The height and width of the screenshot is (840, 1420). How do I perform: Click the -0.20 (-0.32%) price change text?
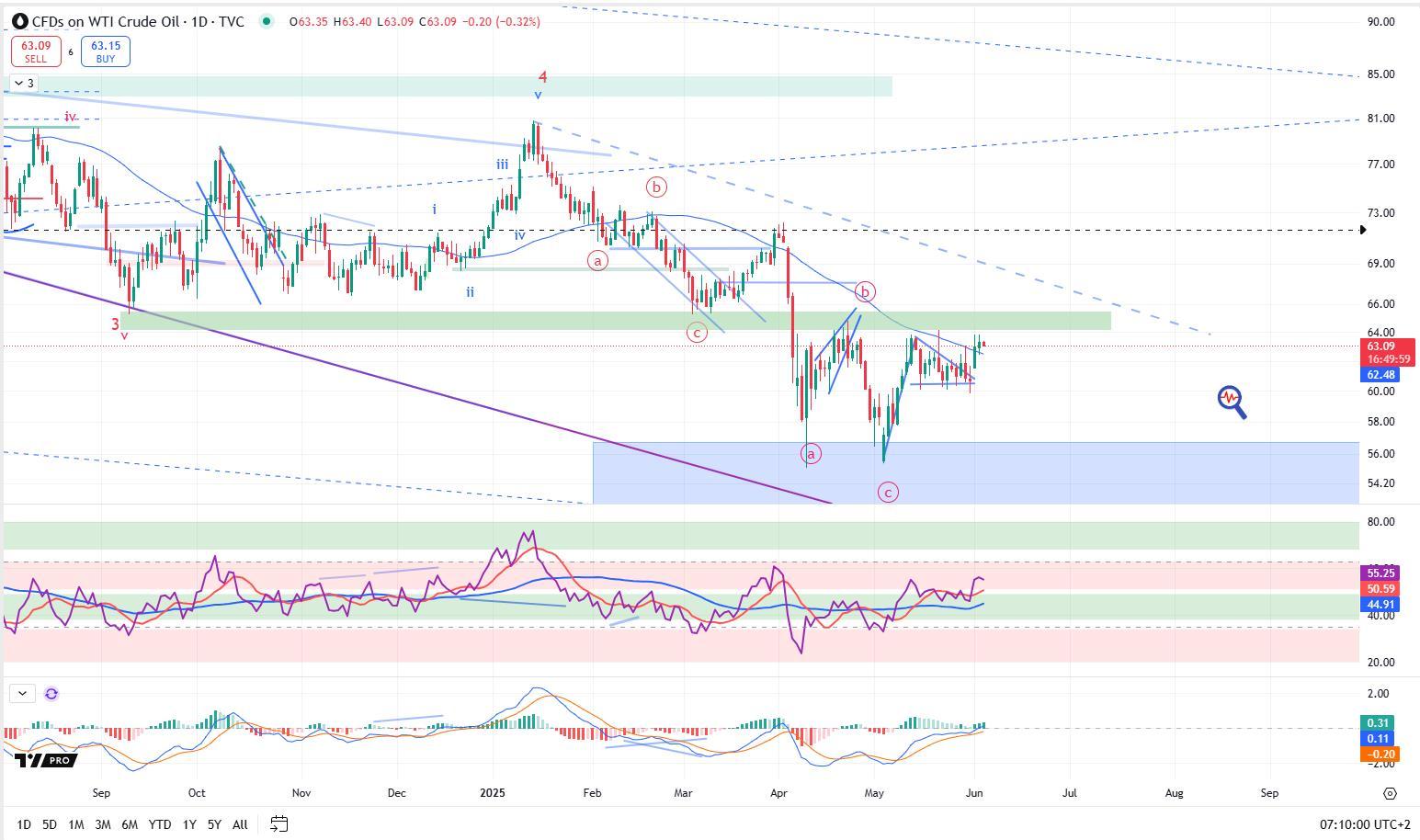pyautogui.click(x=499, y=21)
